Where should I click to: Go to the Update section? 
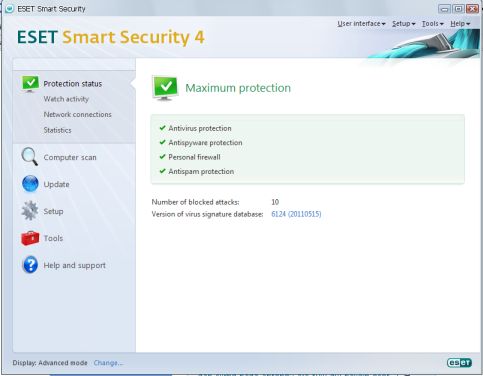point(57,184)
